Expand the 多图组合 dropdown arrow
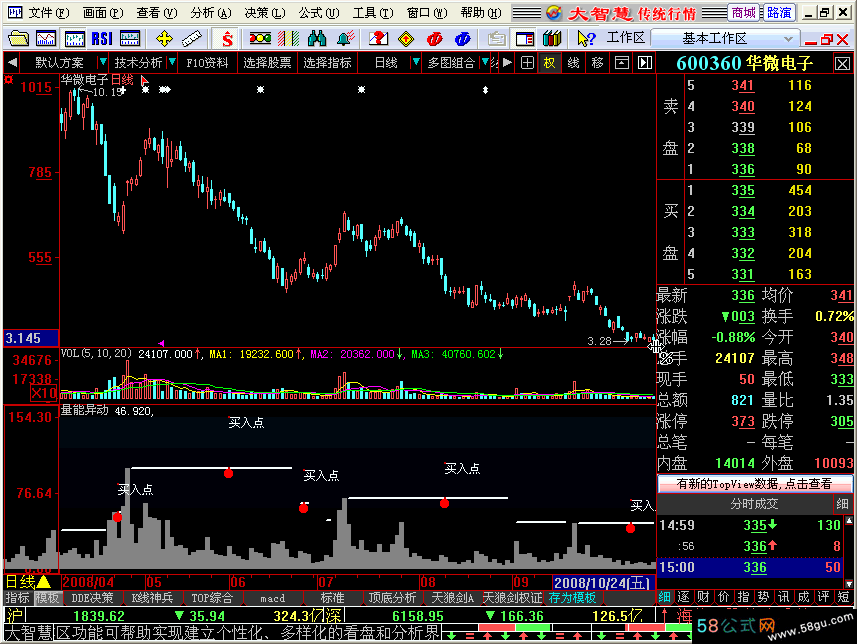The height and width of the screenshot is (644, 857). click(x=485, y=63)
